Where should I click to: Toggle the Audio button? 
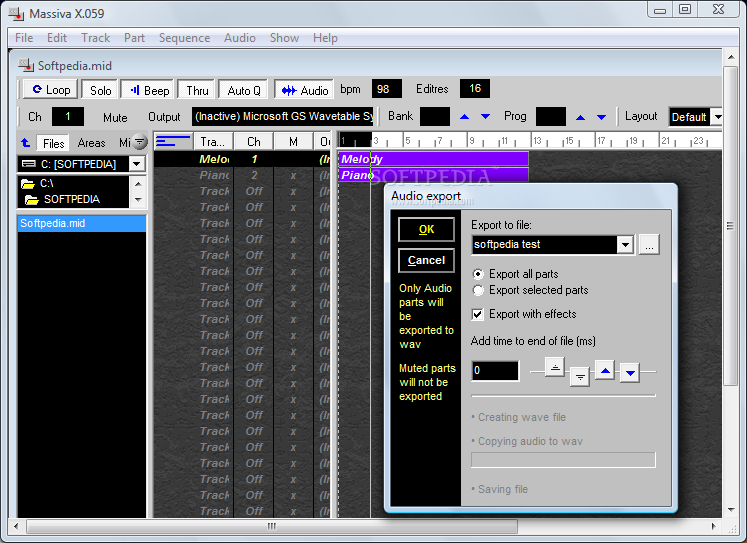(304, 90)
